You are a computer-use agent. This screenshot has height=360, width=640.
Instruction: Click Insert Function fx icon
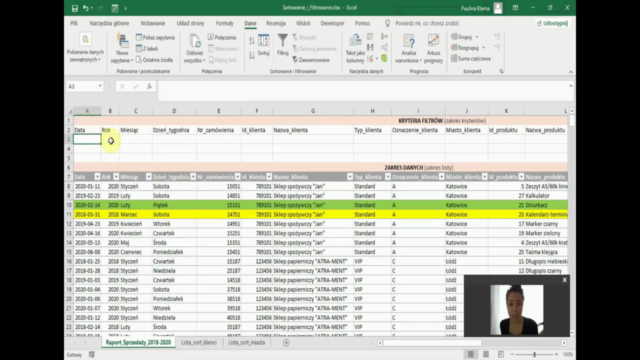click(x=149, y=86)
